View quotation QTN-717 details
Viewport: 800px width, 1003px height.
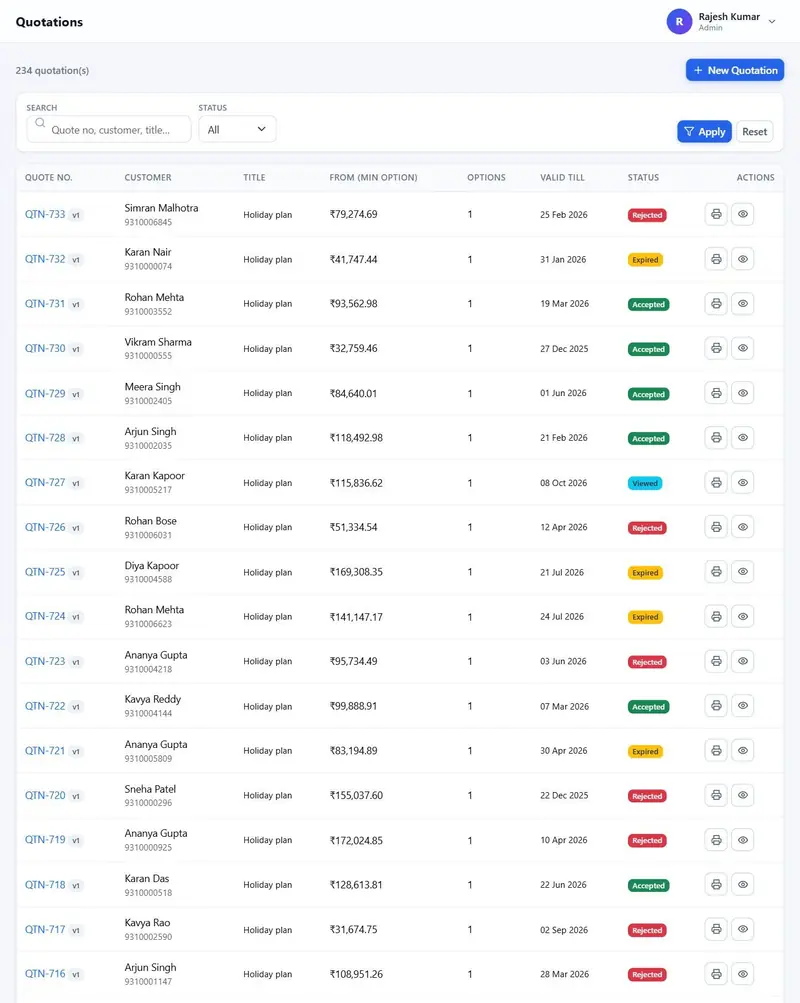[x=742, y=929]
